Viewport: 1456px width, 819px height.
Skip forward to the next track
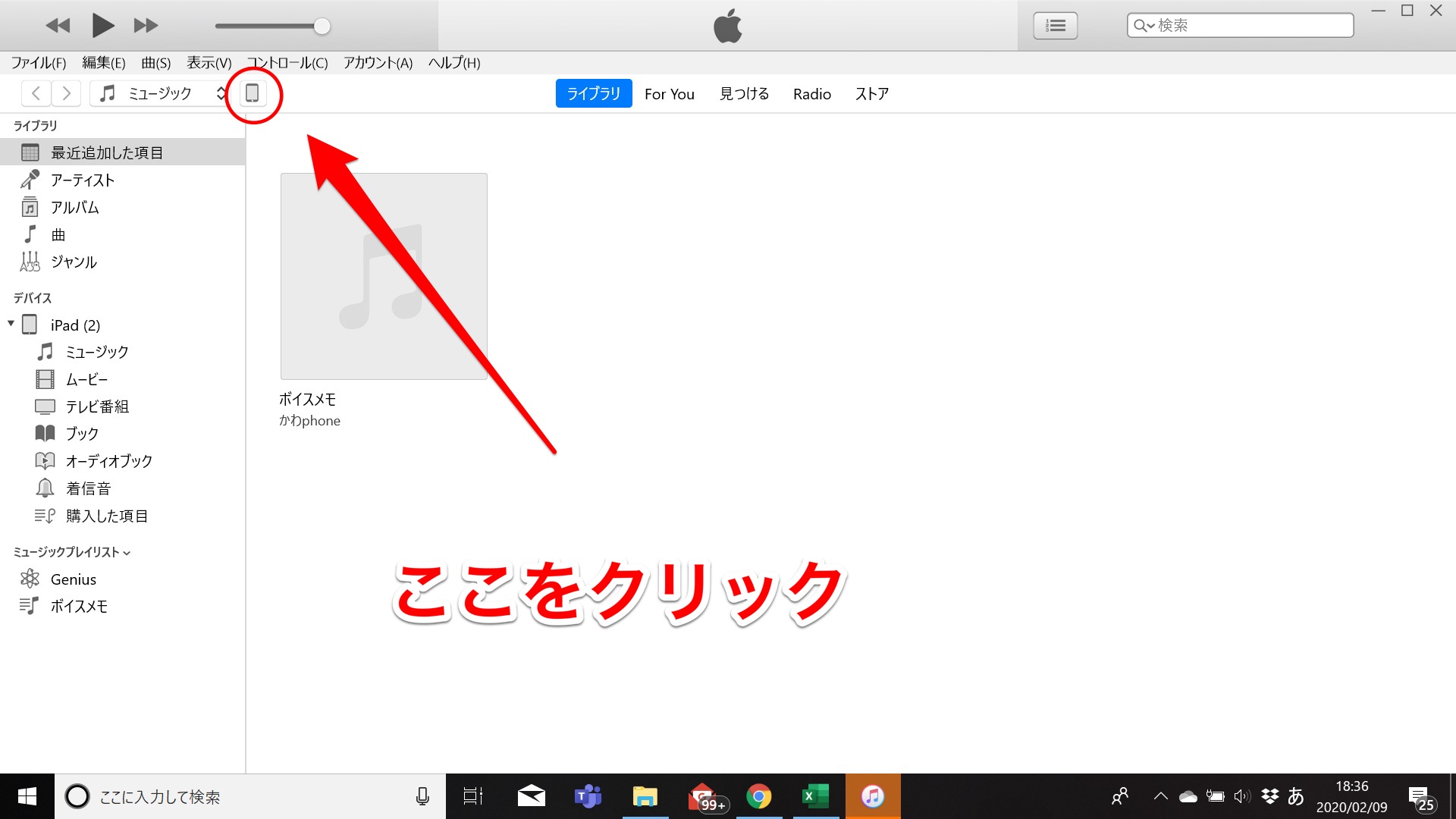[x=146, y=26]
